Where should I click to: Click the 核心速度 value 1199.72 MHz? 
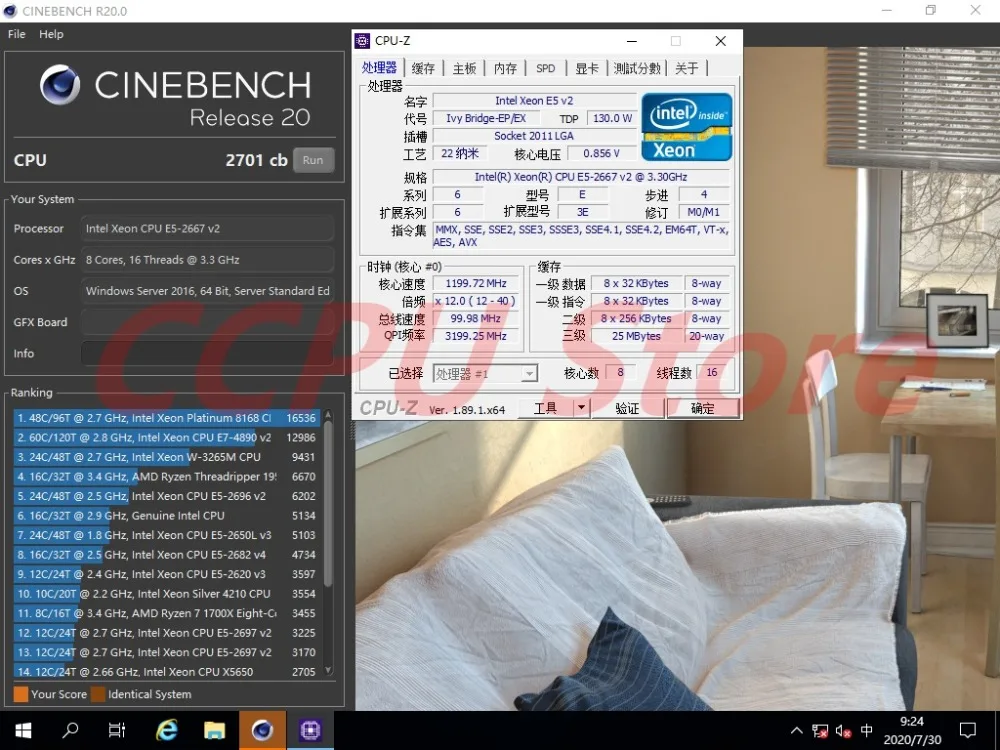(476, 283)
